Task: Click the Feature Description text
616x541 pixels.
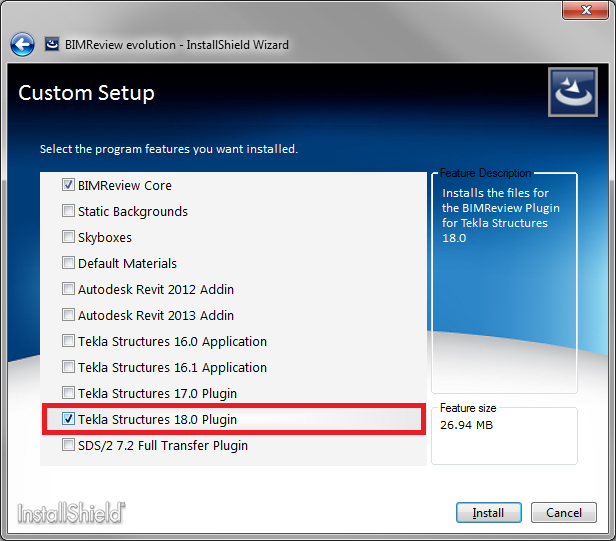Action: click(x=500, y=215)
